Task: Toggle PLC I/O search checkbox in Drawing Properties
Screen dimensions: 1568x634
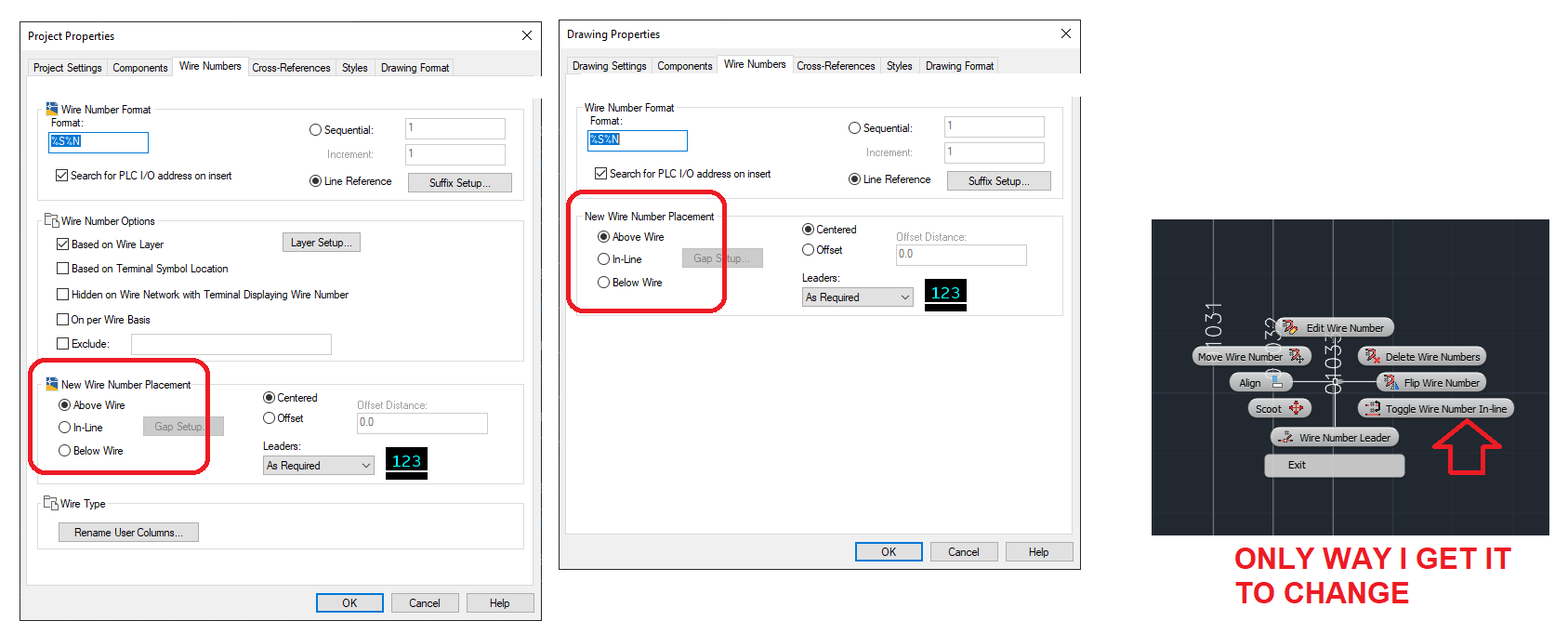Action: pyautogui.click(x=600, y=173)
